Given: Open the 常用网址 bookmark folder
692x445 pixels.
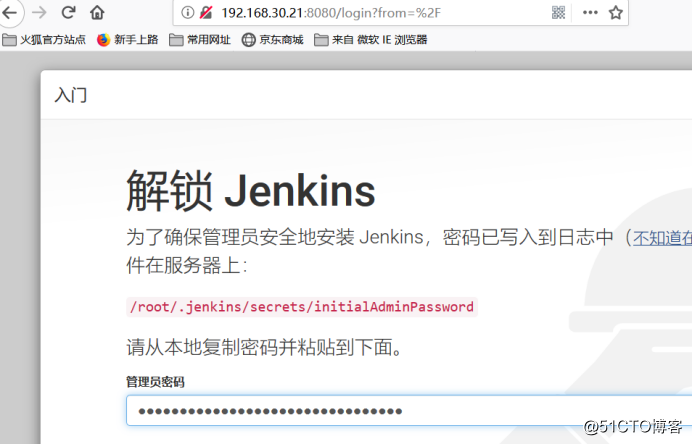Looking at the screenshot, I should (200, 40).
